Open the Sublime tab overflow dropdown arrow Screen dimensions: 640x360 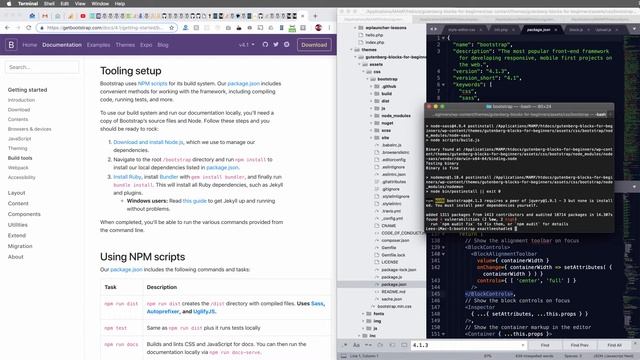[x=634, y=29]
